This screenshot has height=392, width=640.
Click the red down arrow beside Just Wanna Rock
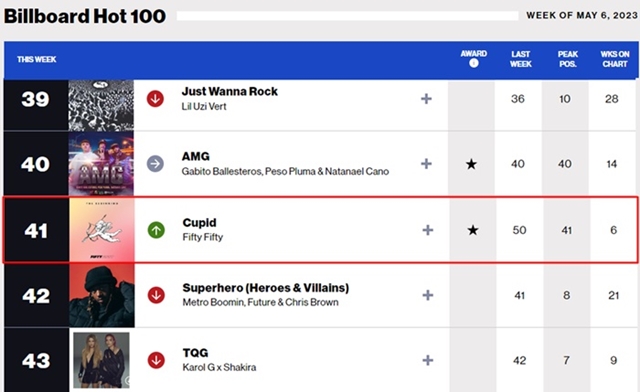pos(155,99)
